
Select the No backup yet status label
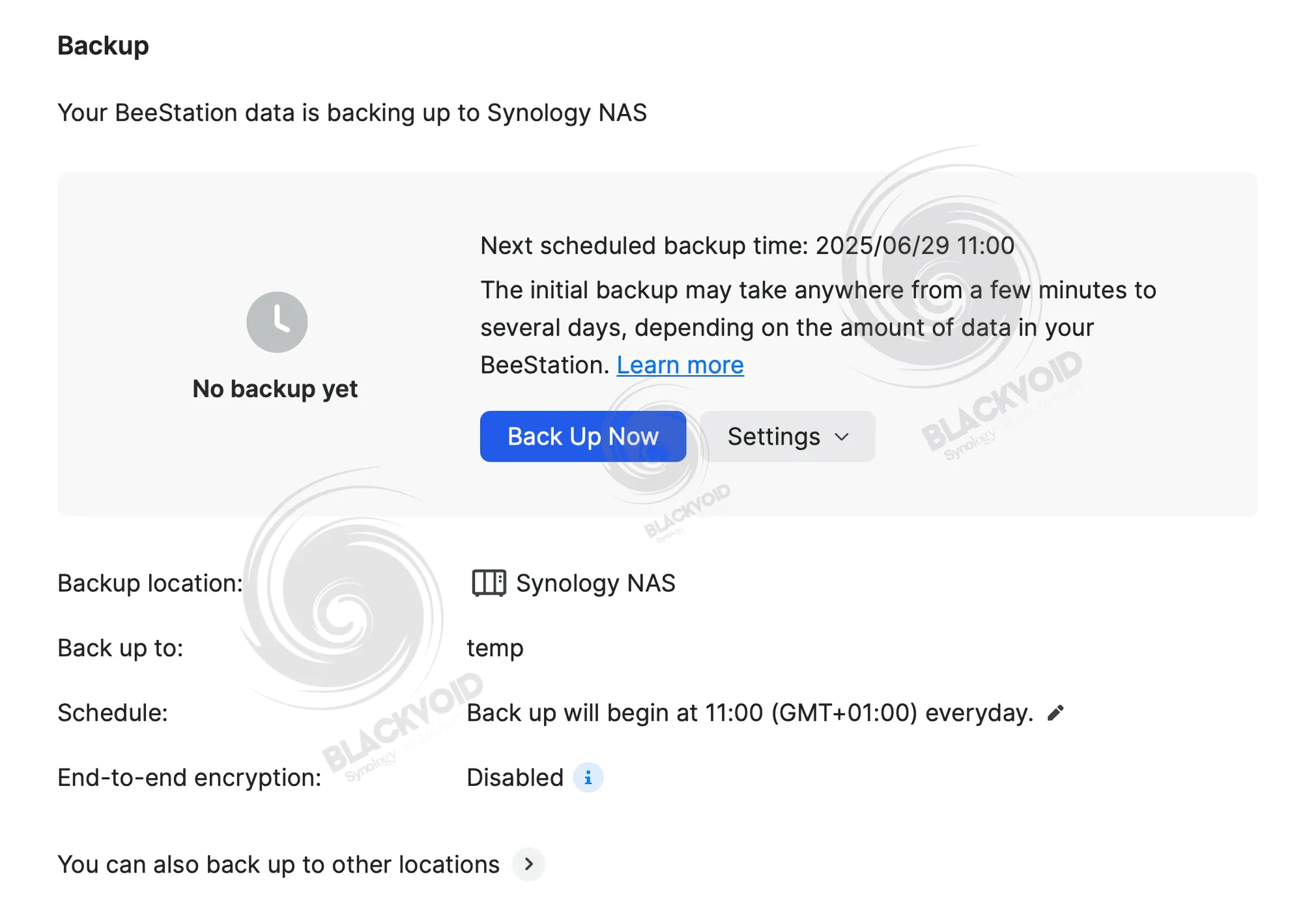(x=275, y=389)
